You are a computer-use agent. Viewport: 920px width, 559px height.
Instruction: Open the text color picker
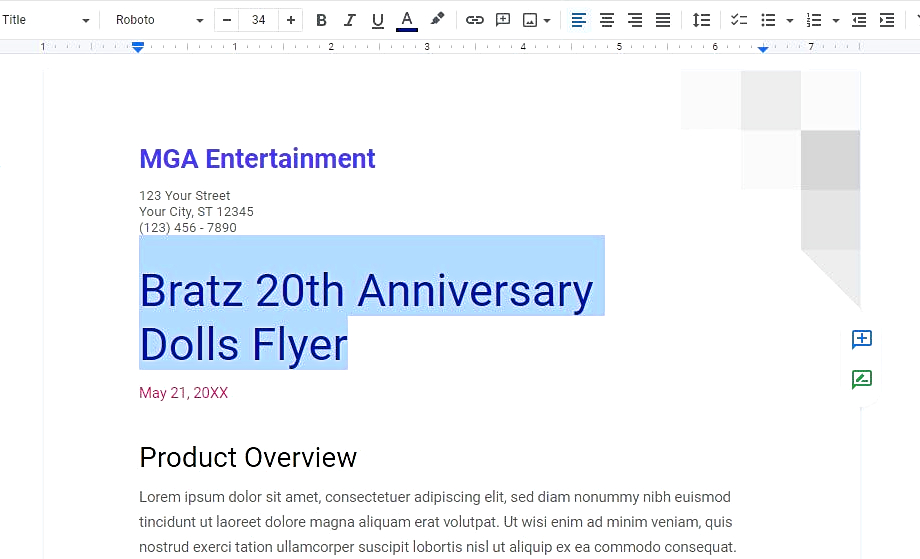[x=406, y=20]
